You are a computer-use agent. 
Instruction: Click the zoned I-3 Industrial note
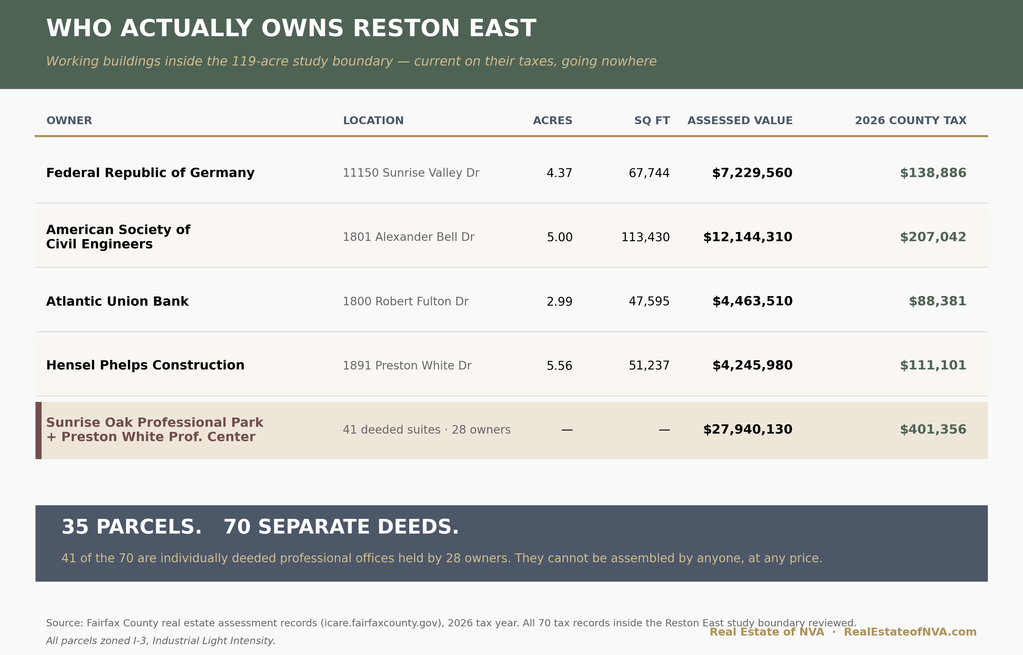[x=160, y=641]
